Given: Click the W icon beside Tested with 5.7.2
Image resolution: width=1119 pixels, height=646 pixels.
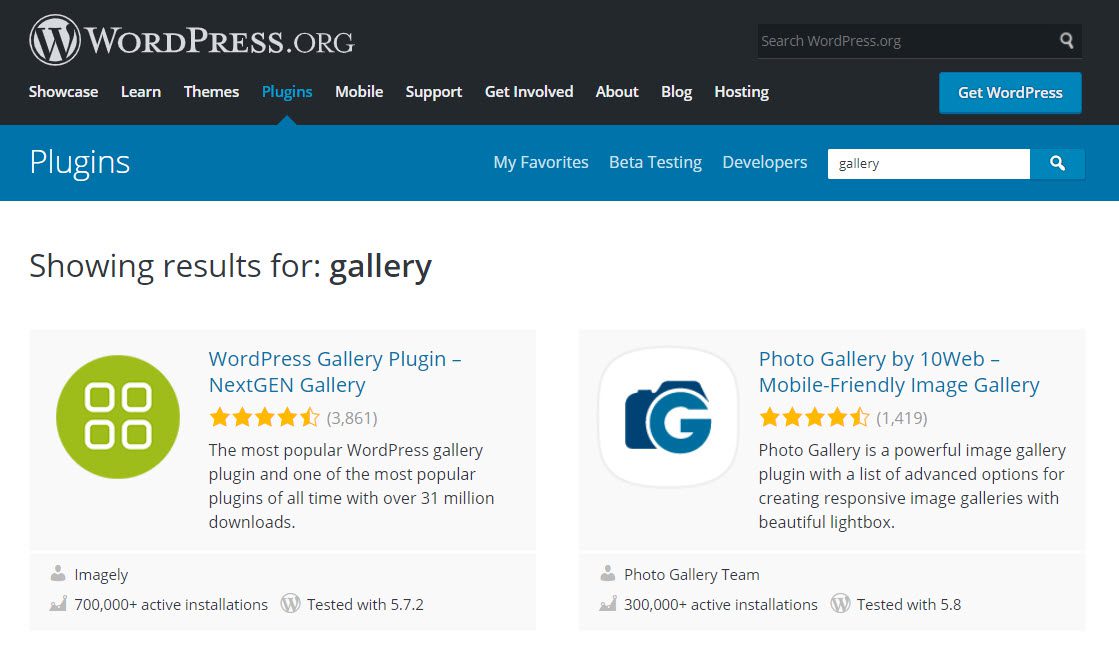Looking at the screenshot, I should (290, 604).
